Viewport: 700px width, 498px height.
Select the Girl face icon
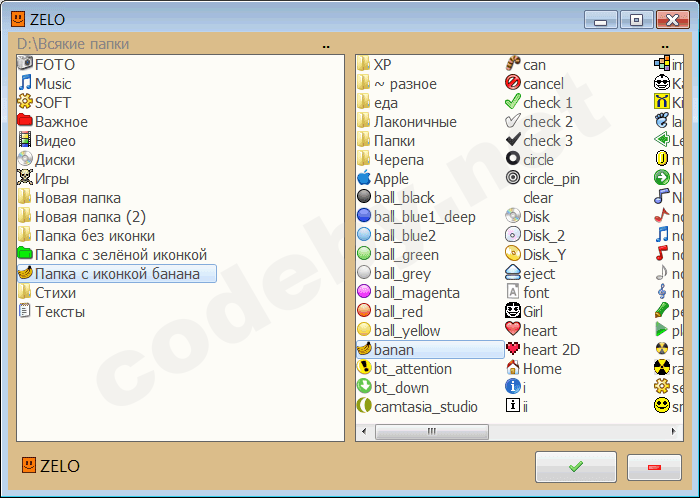(x=513, y=311)
